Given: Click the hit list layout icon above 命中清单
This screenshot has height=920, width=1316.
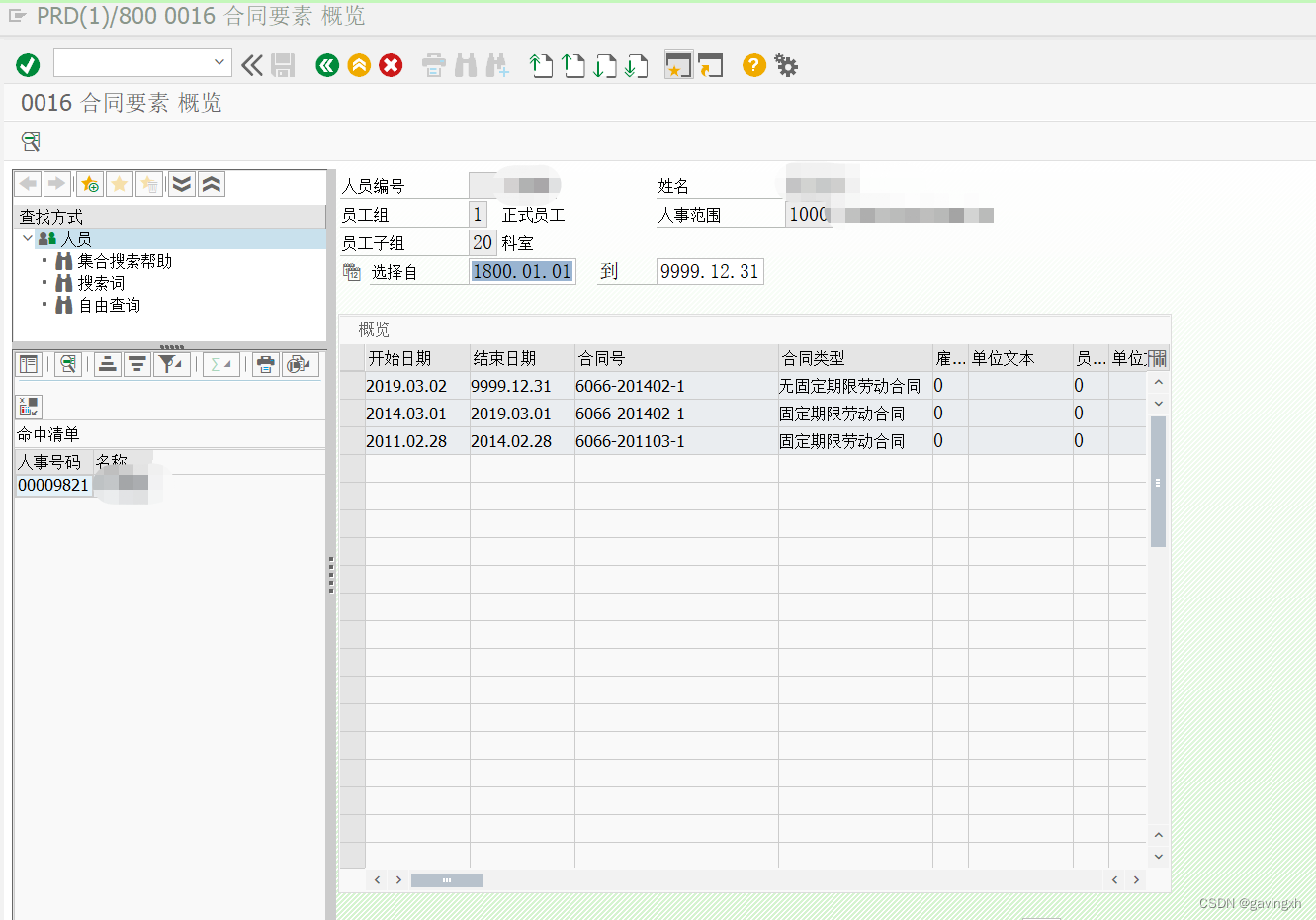Looking at the screenshot, I should point(29,407).
